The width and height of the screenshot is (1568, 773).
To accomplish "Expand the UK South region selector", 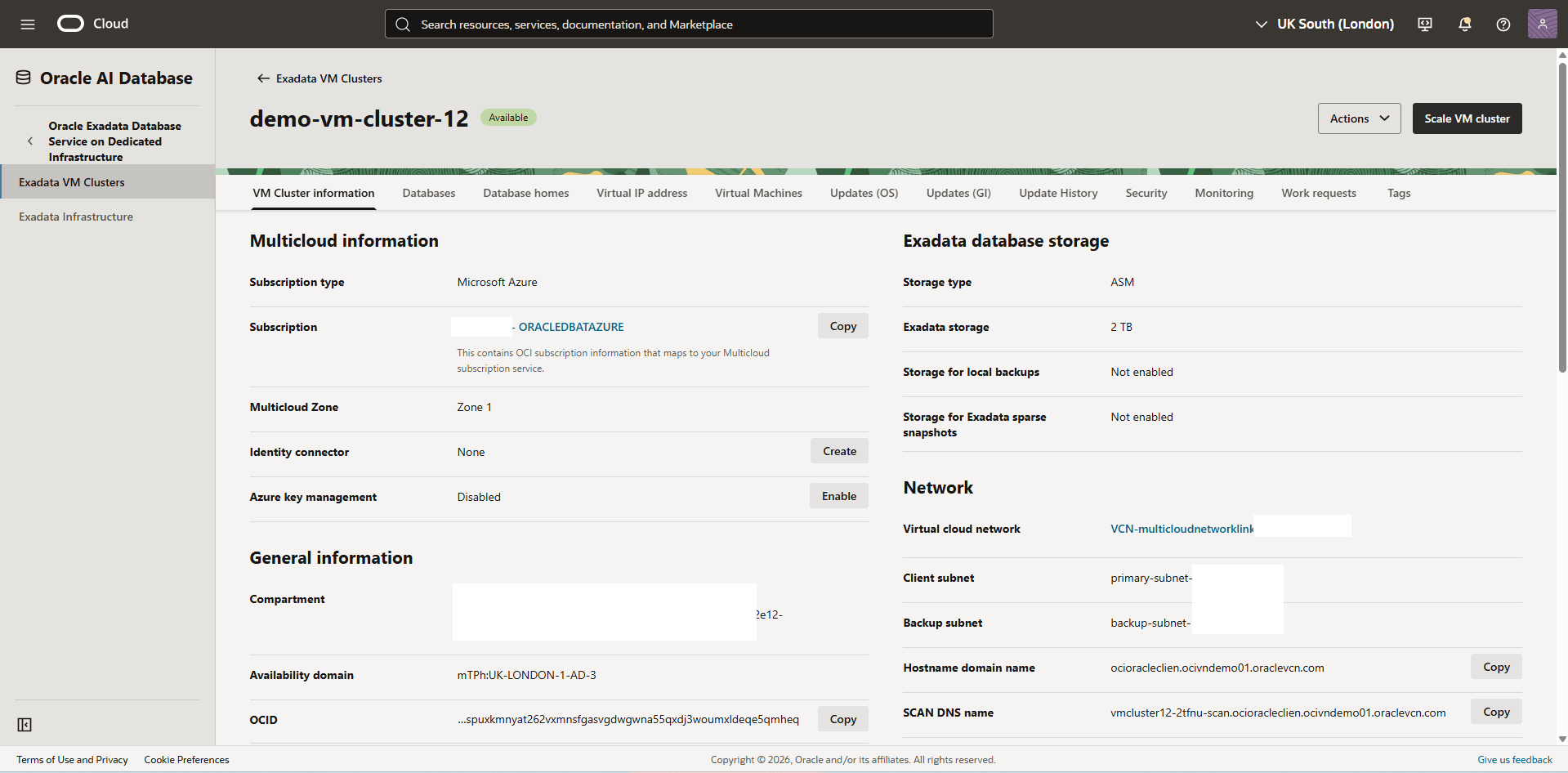I will pyautogui.click(x=1262, y=24).
